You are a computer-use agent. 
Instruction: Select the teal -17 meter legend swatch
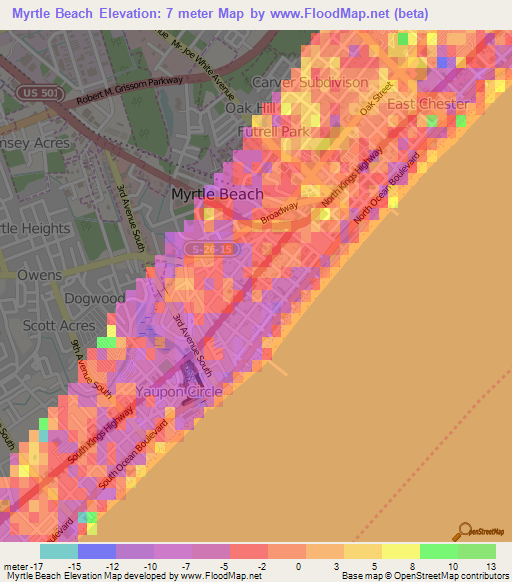pyautogui.click(x=59, y=552)
